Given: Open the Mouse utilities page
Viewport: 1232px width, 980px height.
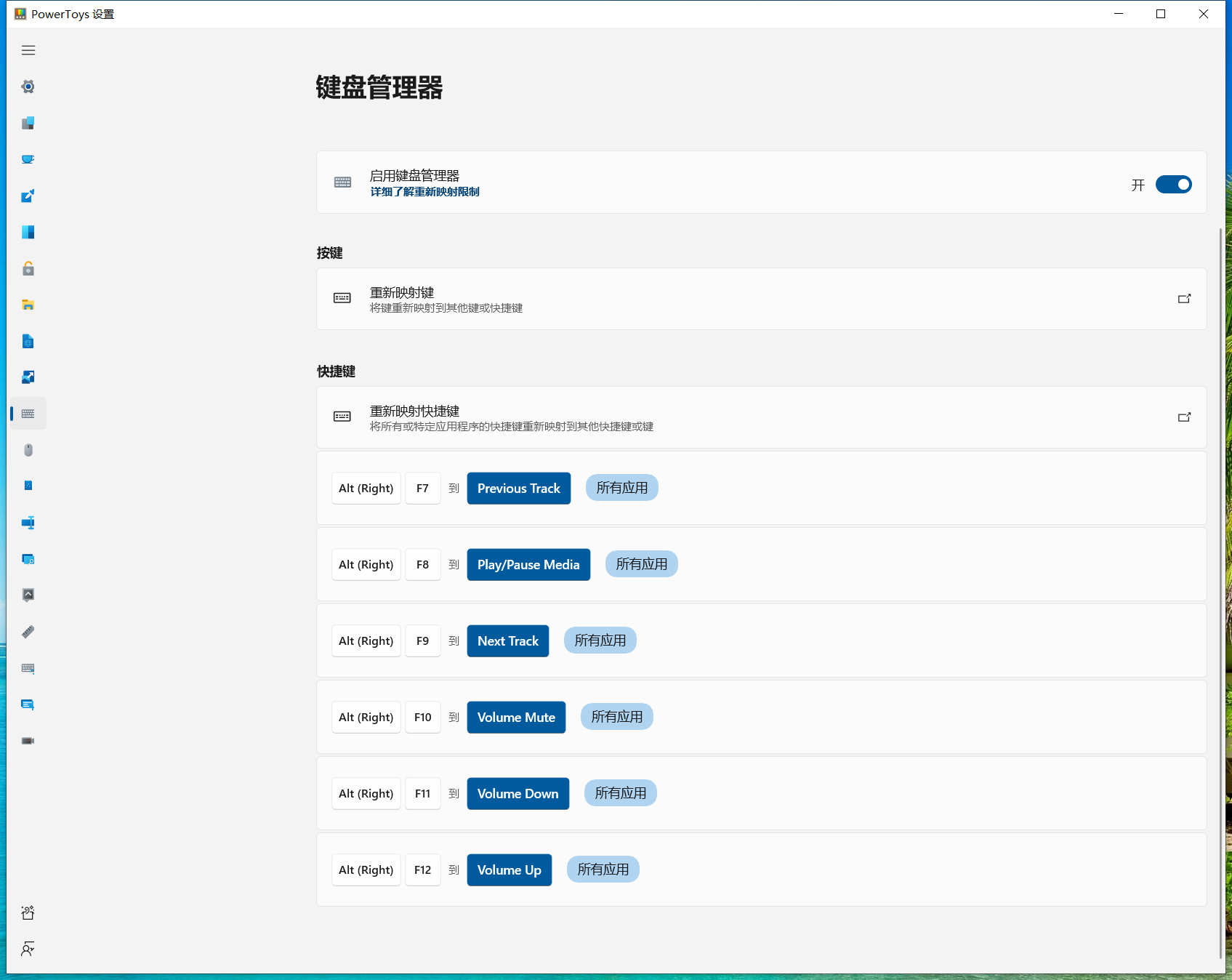Looking at the screenshot, I should pyautogui.click(x=28, y=450).
